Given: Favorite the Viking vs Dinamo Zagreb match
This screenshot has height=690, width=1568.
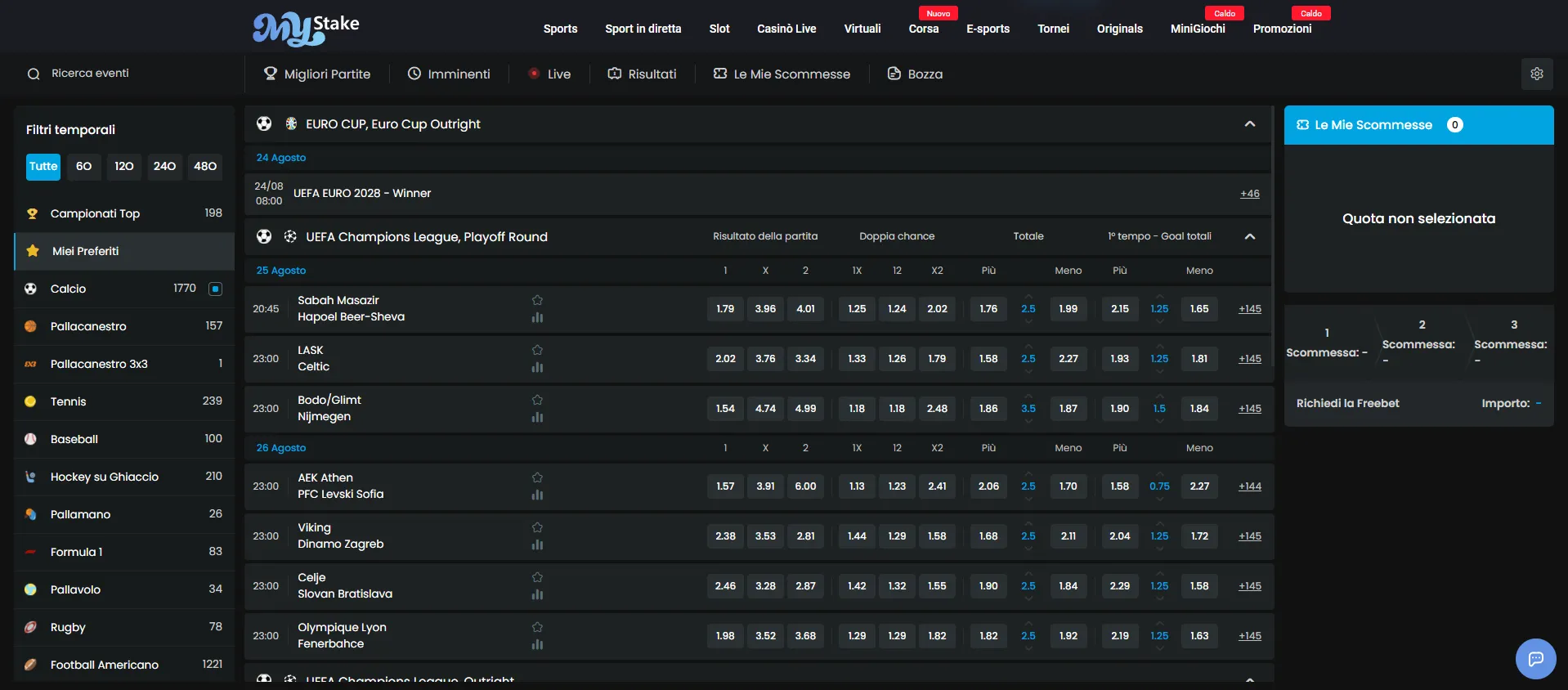Looking at the screenshot, I should pos(537,527).
